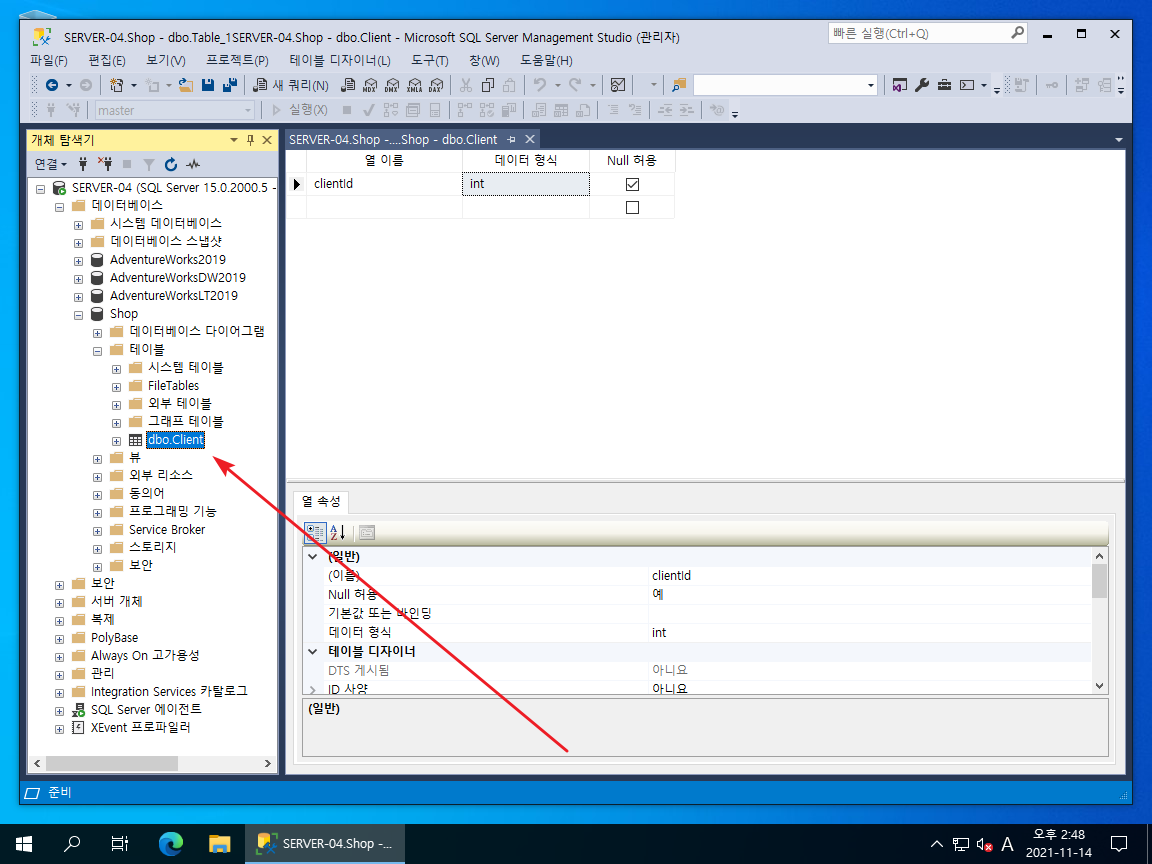
Task: Click the 연결 connect dropdown in Object Explorer
Action: tap(51, 164)
